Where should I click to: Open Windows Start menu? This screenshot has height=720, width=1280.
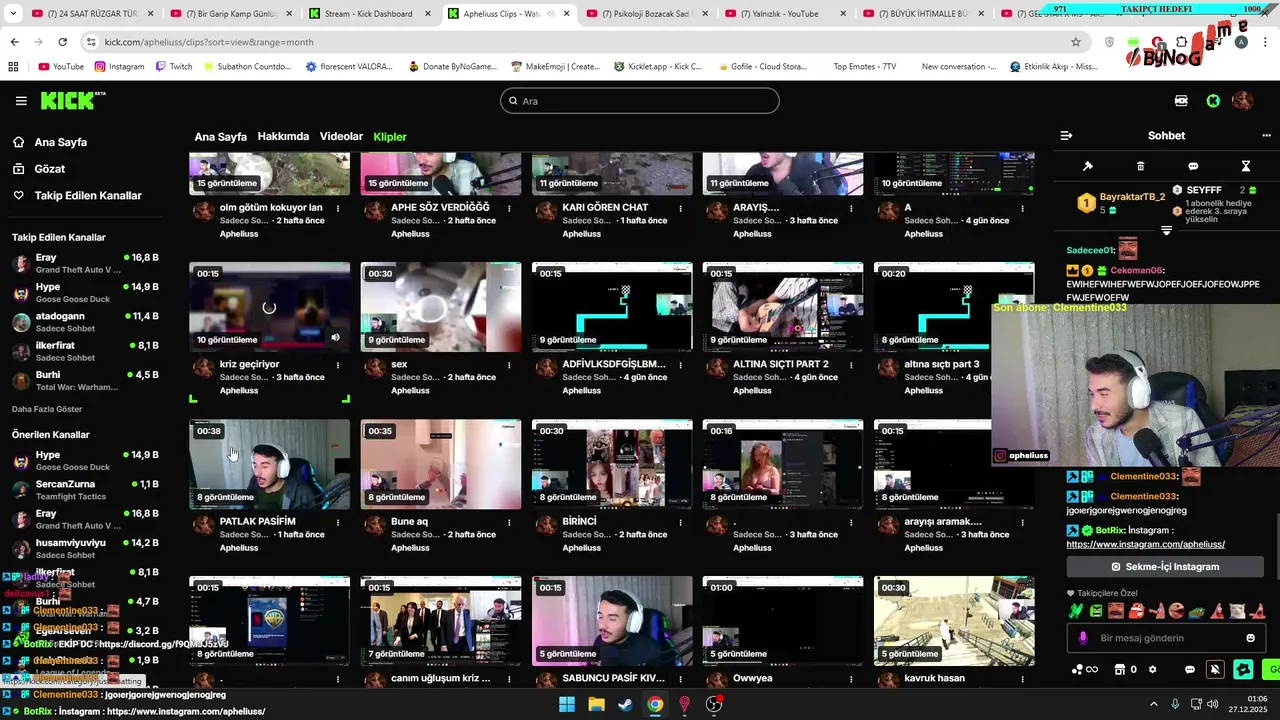pos(566,704)
